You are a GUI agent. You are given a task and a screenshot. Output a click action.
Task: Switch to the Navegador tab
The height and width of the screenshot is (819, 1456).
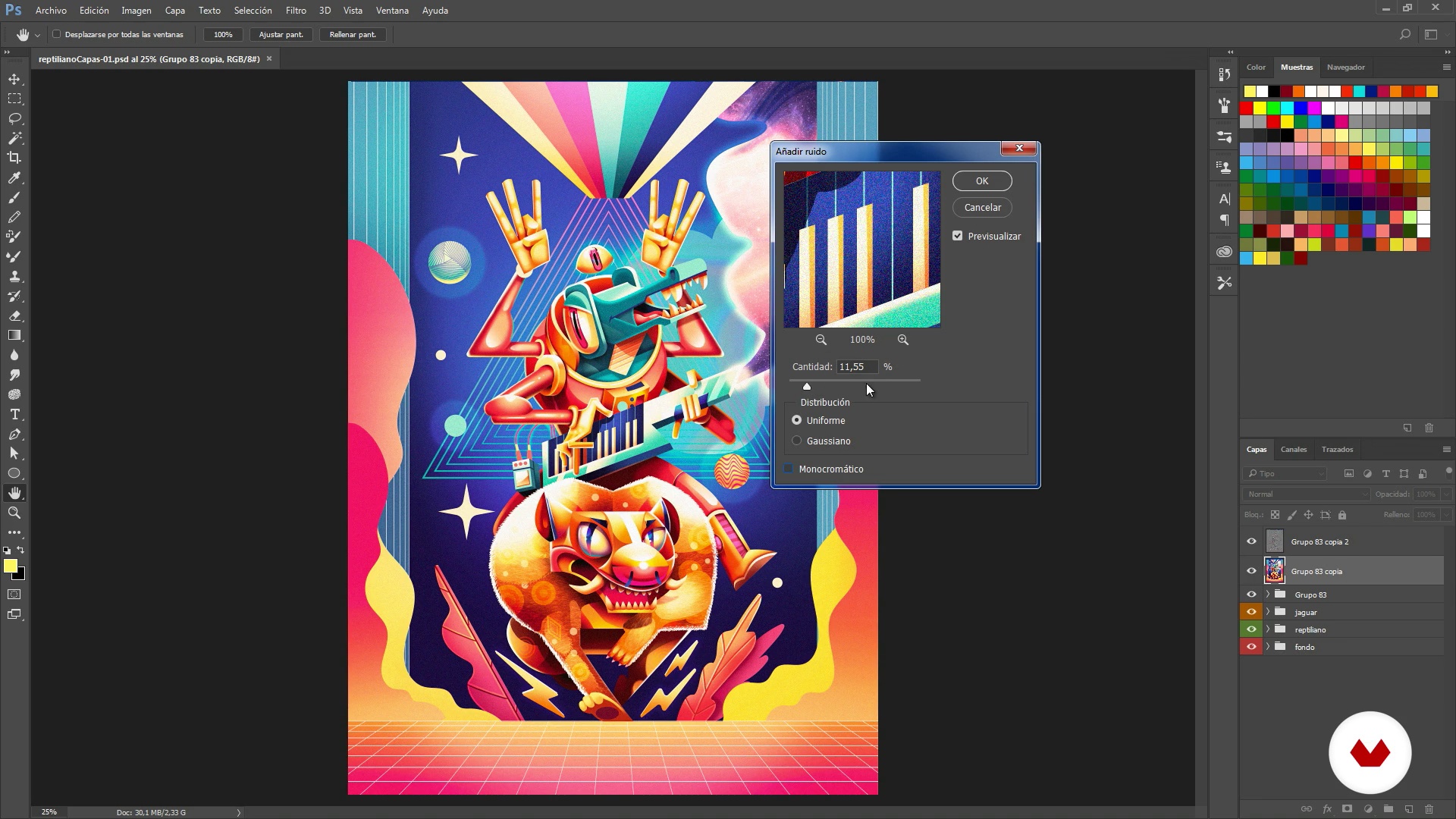(x=1345, y=67)
